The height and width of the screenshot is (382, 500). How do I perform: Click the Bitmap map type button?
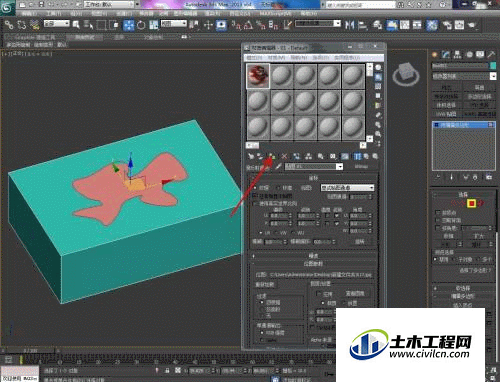361,166
